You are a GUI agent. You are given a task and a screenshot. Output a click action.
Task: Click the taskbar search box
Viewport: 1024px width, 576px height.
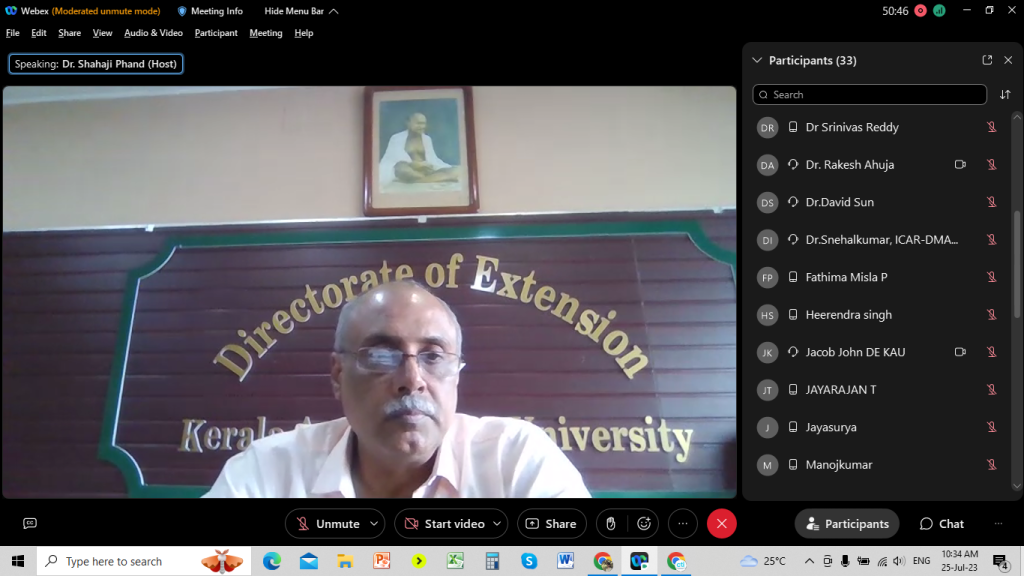pos(144,561)
